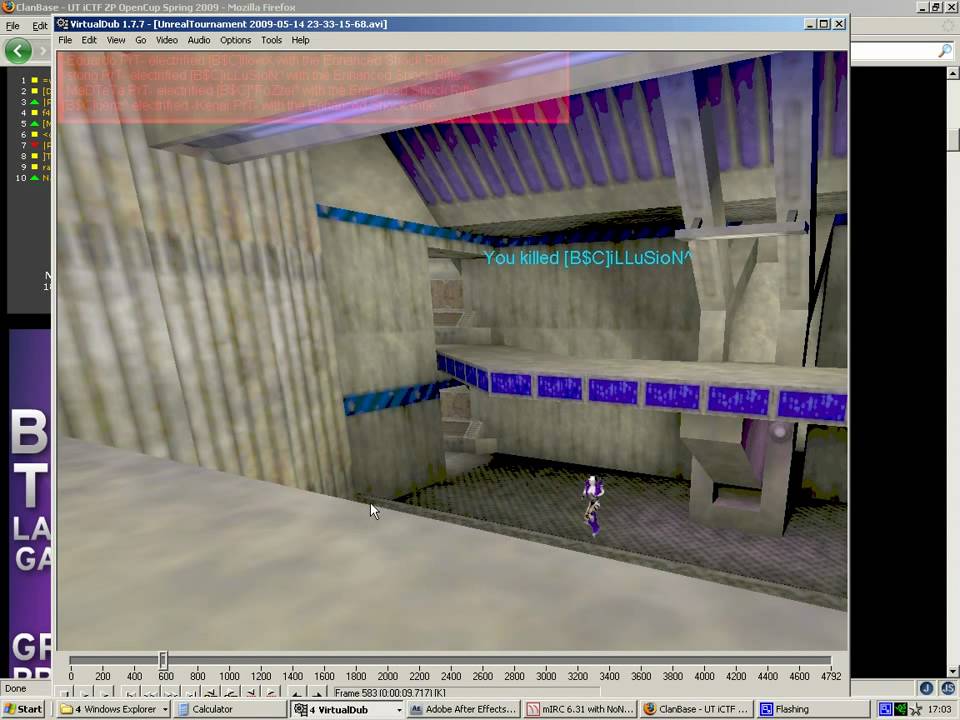This screenshot has height=720, width=960.
Task: Switch to Windows Explorer group in taskbar
Action: 113,709
